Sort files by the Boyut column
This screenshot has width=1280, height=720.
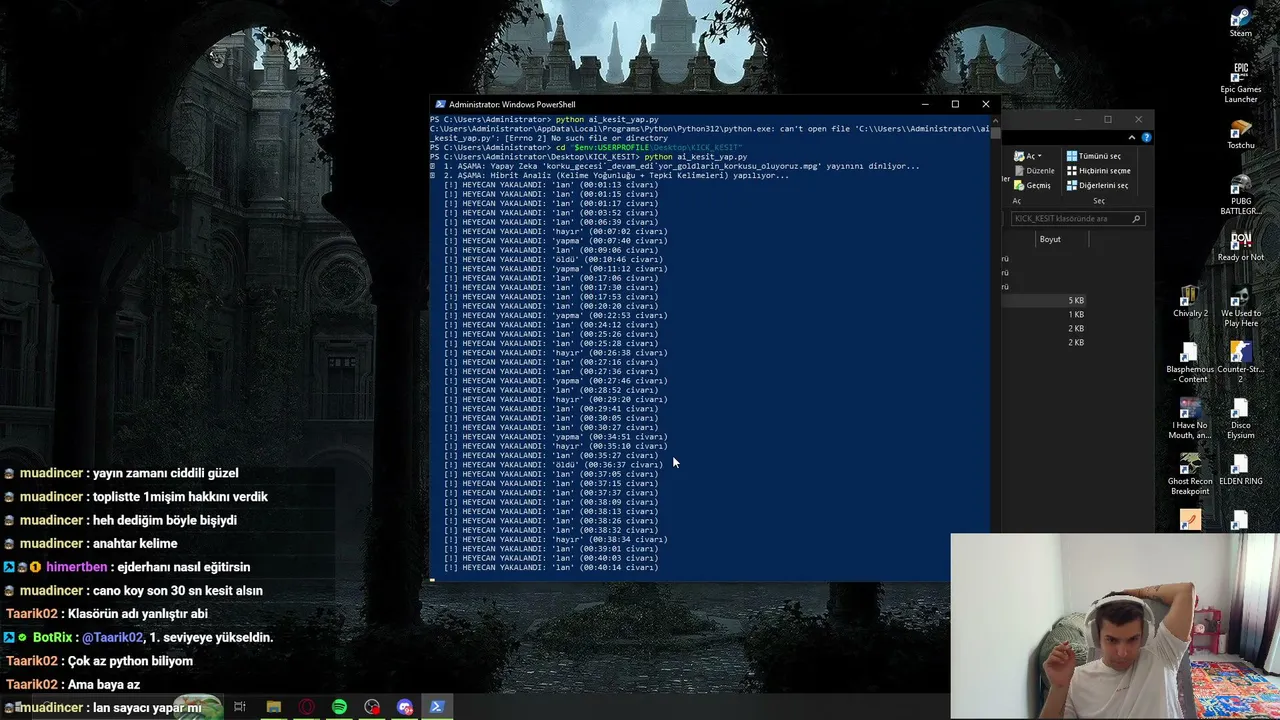click(x=1050, y=239)
